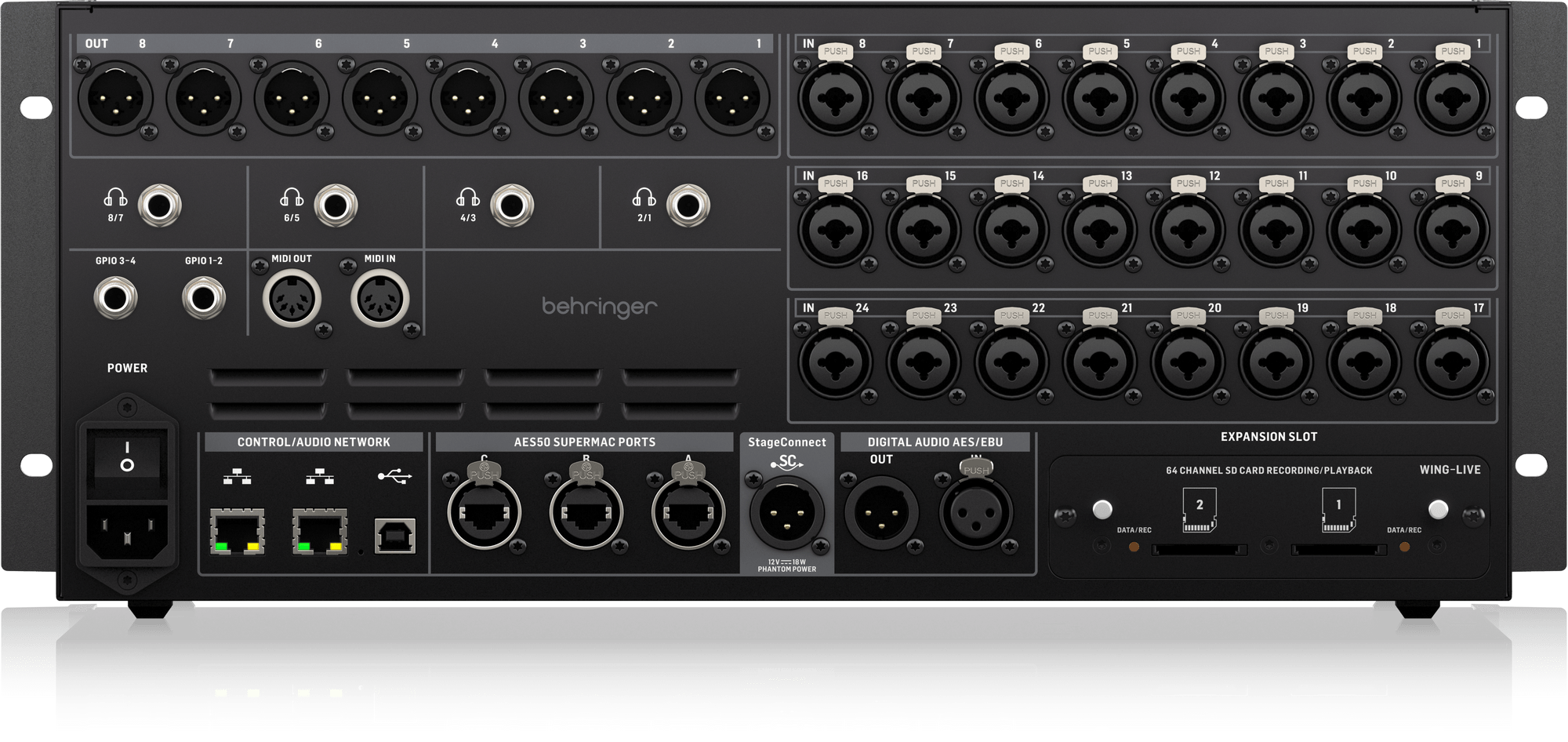Select combo input jack 4

[x=1188, y=99]
